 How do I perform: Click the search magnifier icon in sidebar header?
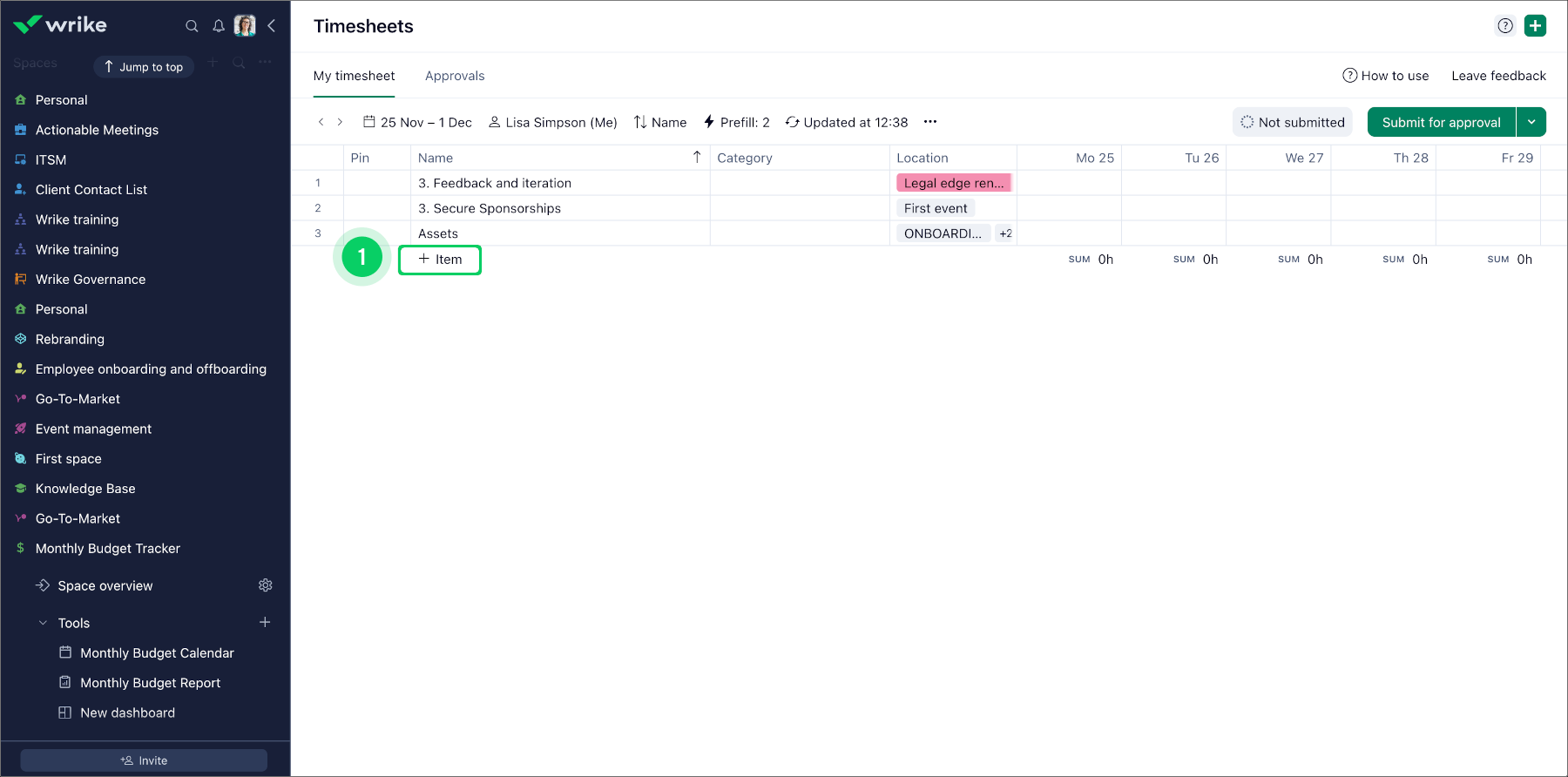click(192, 26)
